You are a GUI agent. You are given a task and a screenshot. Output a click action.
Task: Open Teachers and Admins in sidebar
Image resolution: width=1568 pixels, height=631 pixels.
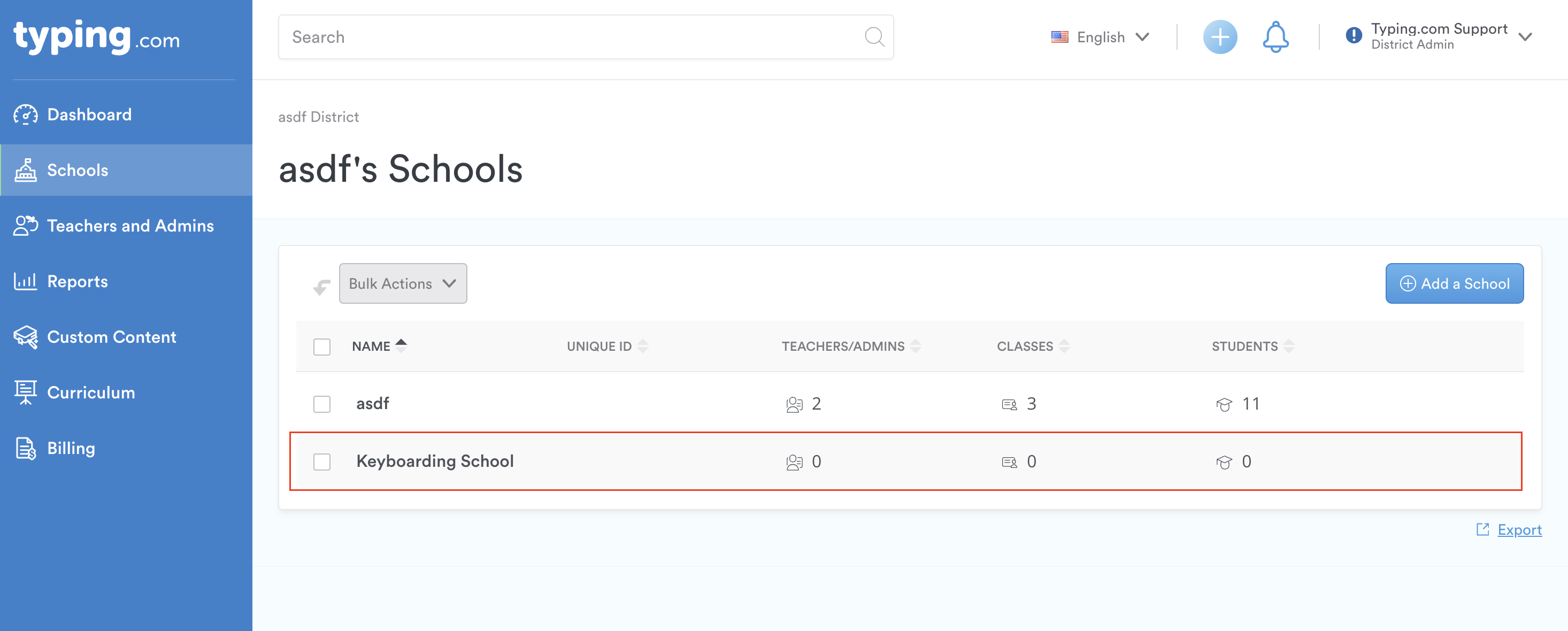coord(130,226)
